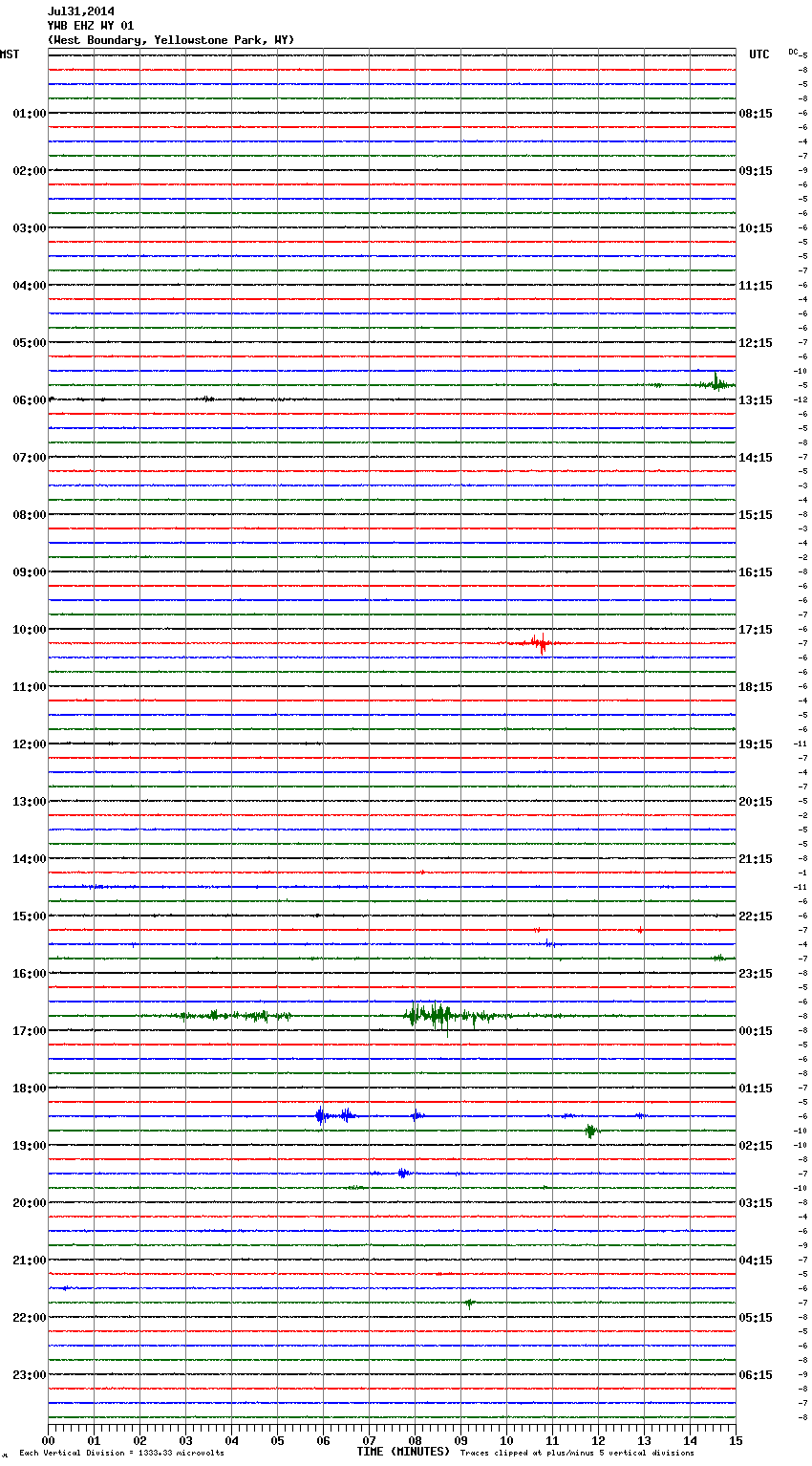
Task: Click the TIME (MINUTES) axis title
Action: pos(403,1452)
